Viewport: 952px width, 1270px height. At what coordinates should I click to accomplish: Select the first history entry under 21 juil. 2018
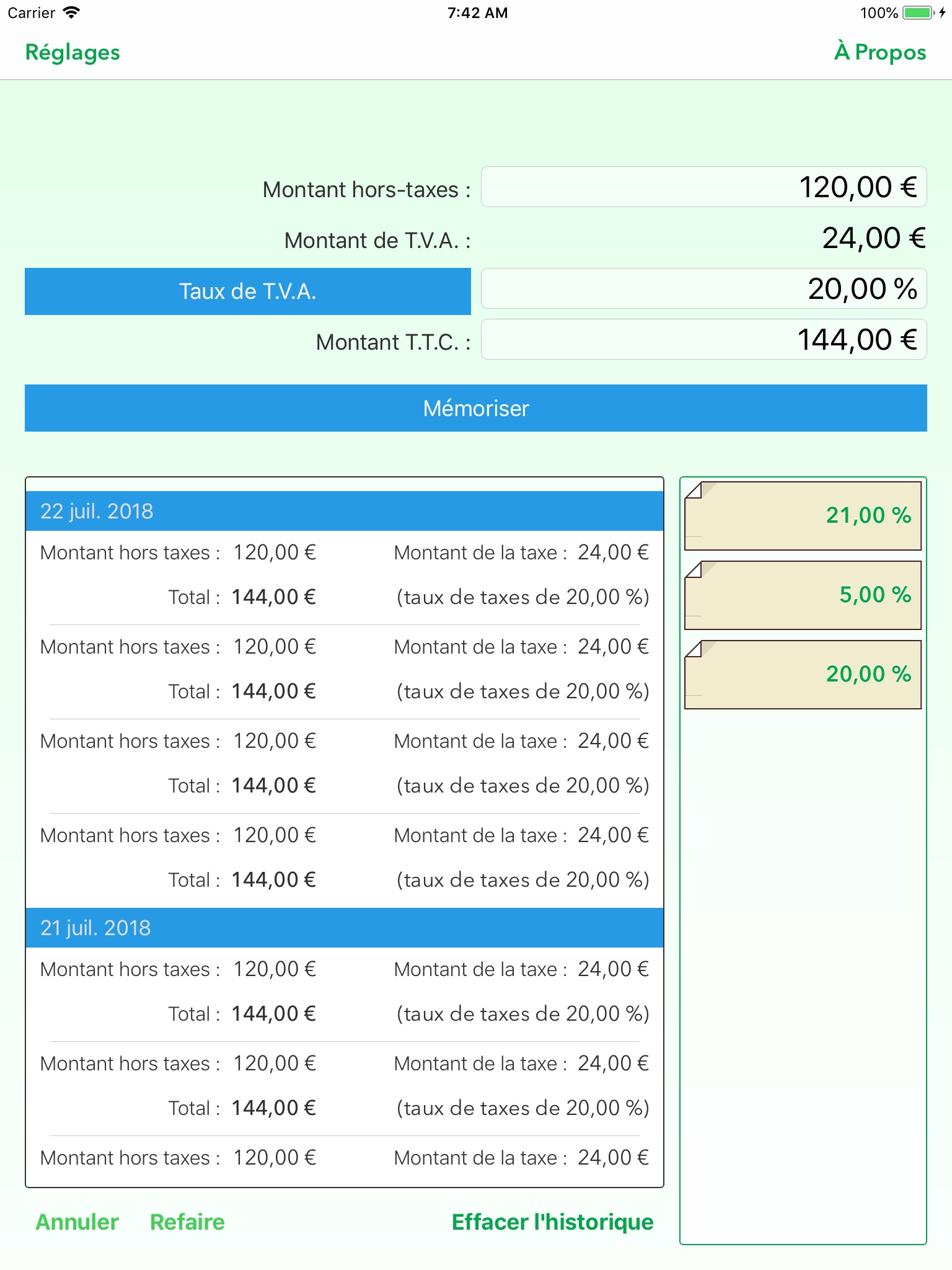pos(345,994)
